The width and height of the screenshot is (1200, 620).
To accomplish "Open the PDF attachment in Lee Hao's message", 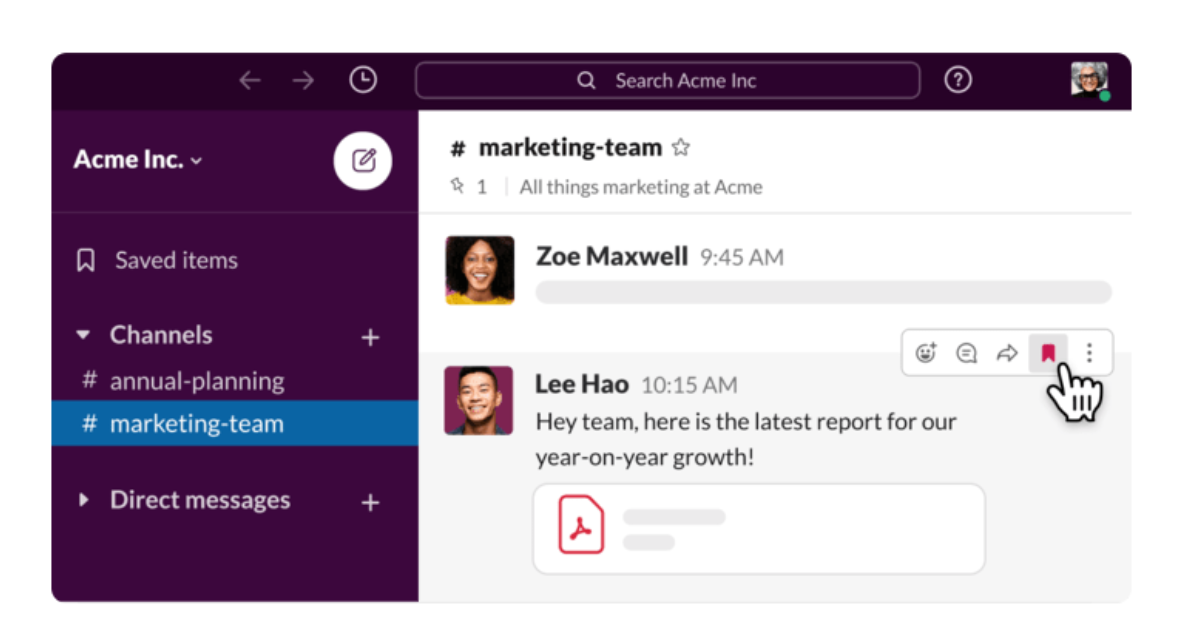I will click(x=583, y=524).
